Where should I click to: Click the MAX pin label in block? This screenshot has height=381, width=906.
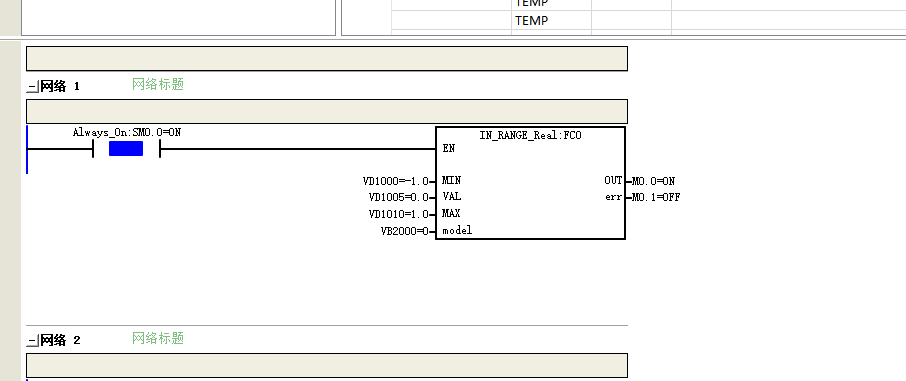pos(451,213)
